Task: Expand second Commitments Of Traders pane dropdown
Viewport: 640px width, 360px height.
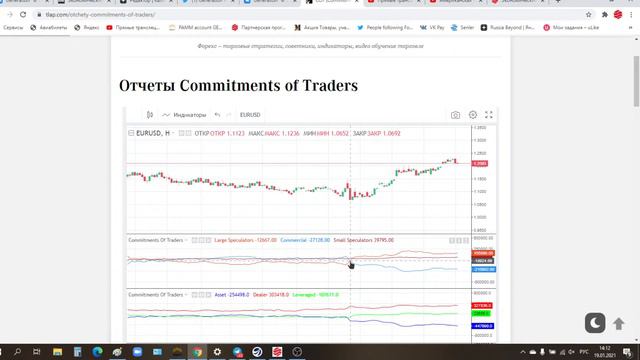Action: tap(186, 295)
